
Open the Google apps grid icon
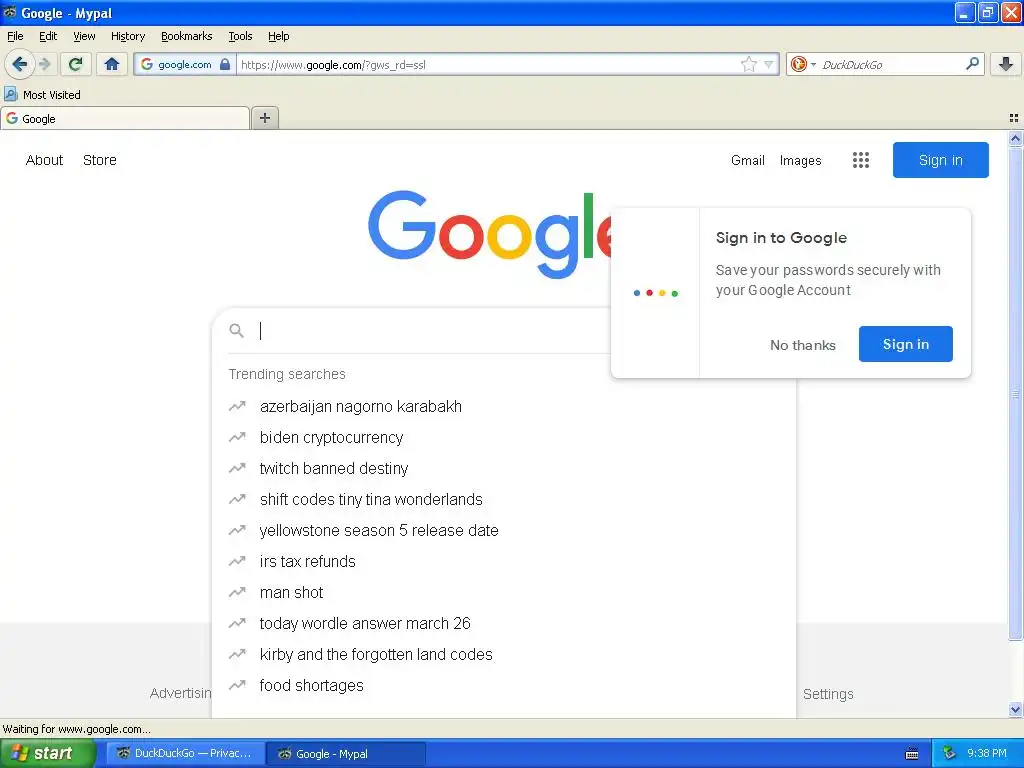click(x=861, y=160)
